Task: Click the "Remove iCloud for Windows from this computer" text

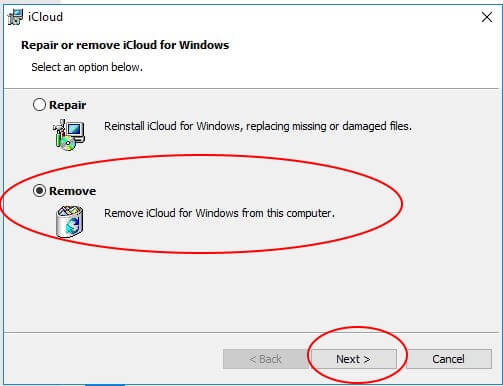Action: click(220, 213)
